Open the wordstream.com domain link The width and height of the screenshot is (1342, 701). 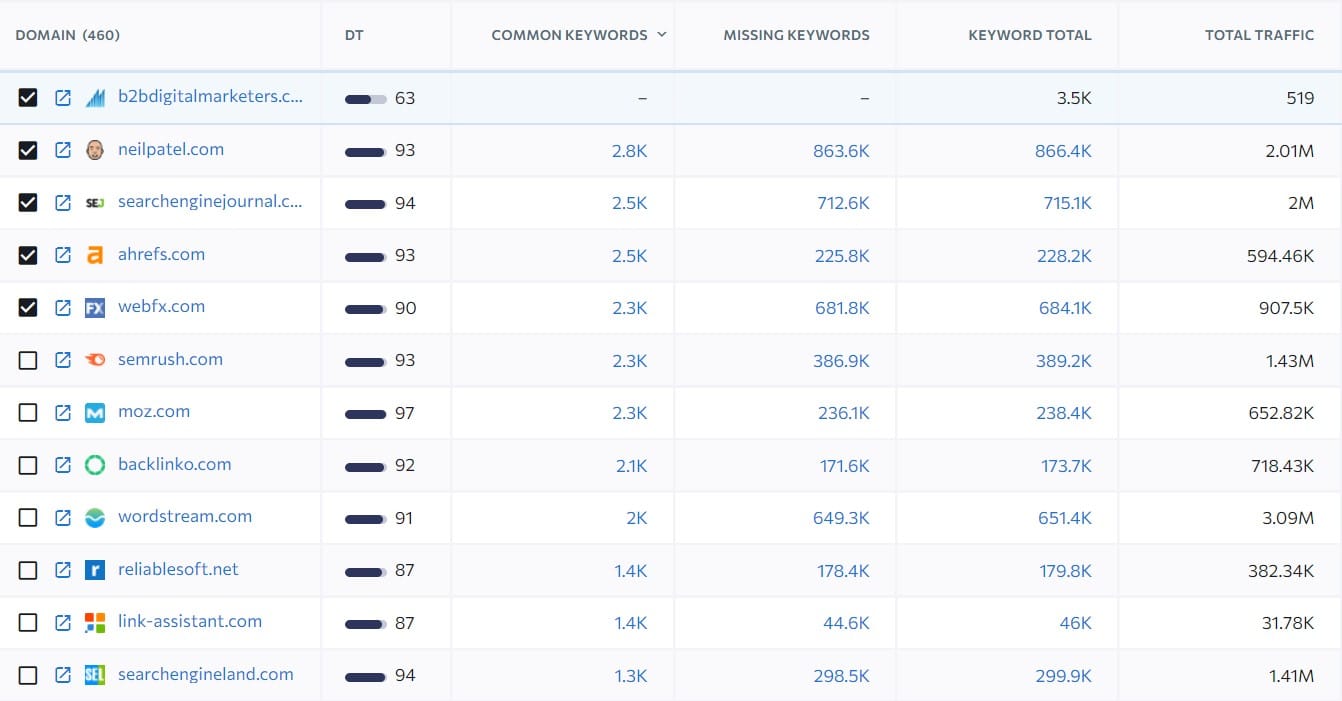coord(185,517)
